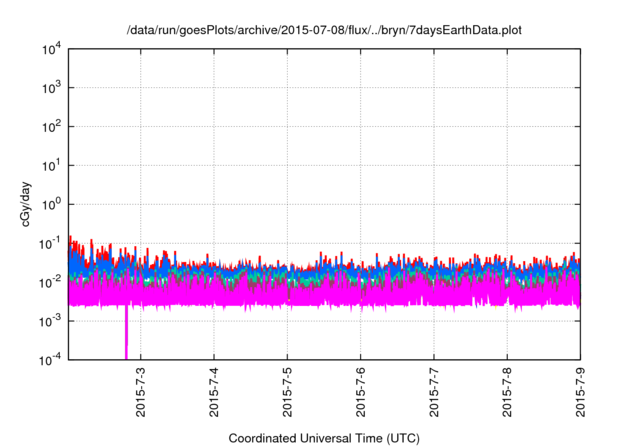Click the 10^3 y-axis tick label

51,87
